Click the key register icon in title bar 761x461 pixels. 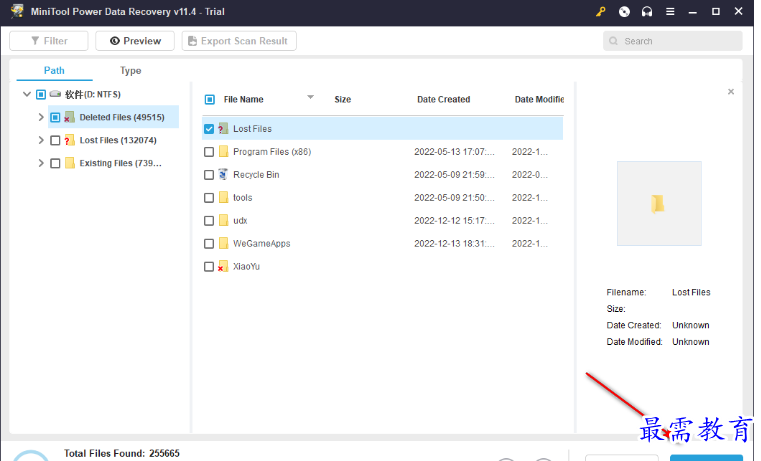(601, 12)
